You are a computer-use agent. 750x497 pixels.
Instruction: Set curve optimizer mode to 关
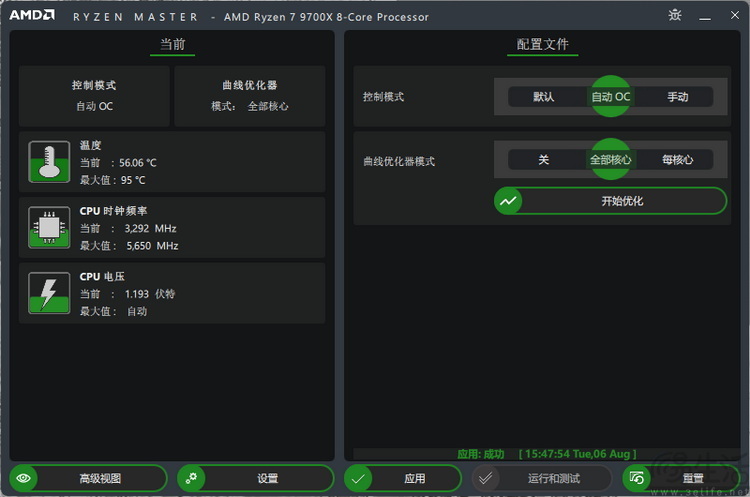coord(543,160)
